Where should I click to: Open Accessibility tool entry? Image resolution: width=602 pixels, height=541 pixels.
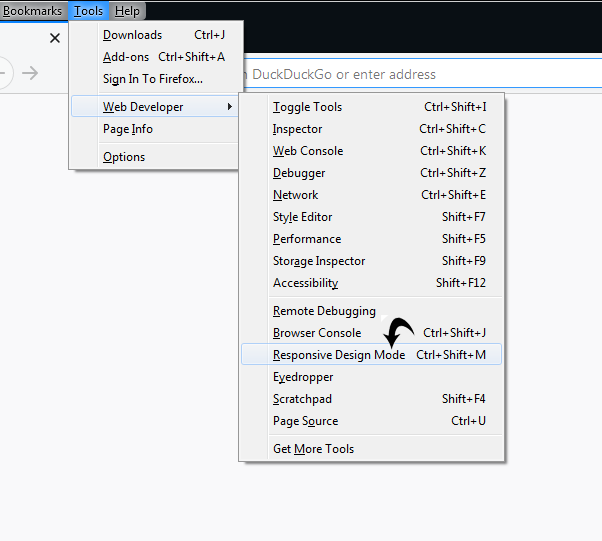[x=371, y=283]
